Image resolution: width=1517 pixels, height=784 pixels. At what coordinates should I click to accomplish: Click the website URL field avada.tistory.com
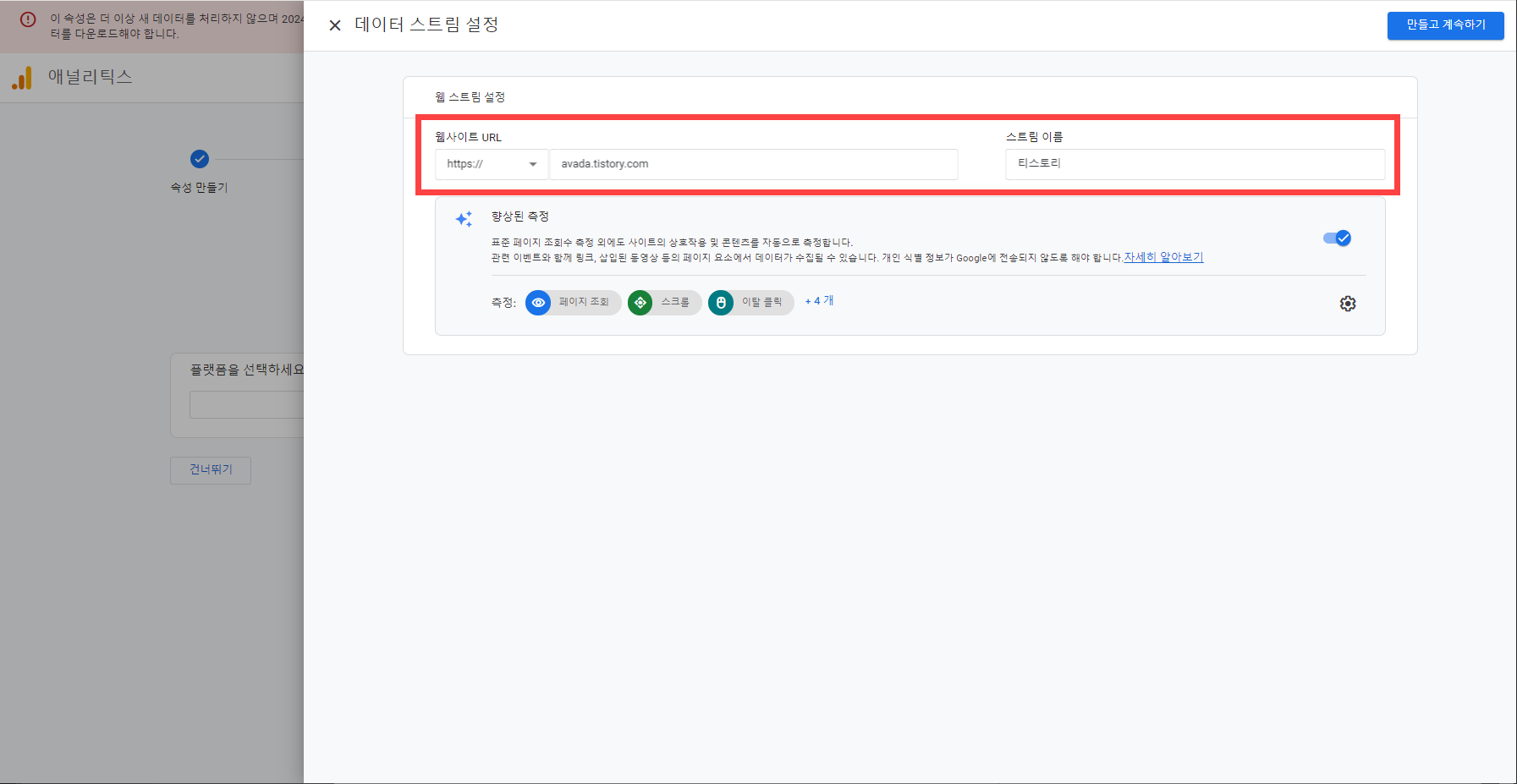pos(753,164)
